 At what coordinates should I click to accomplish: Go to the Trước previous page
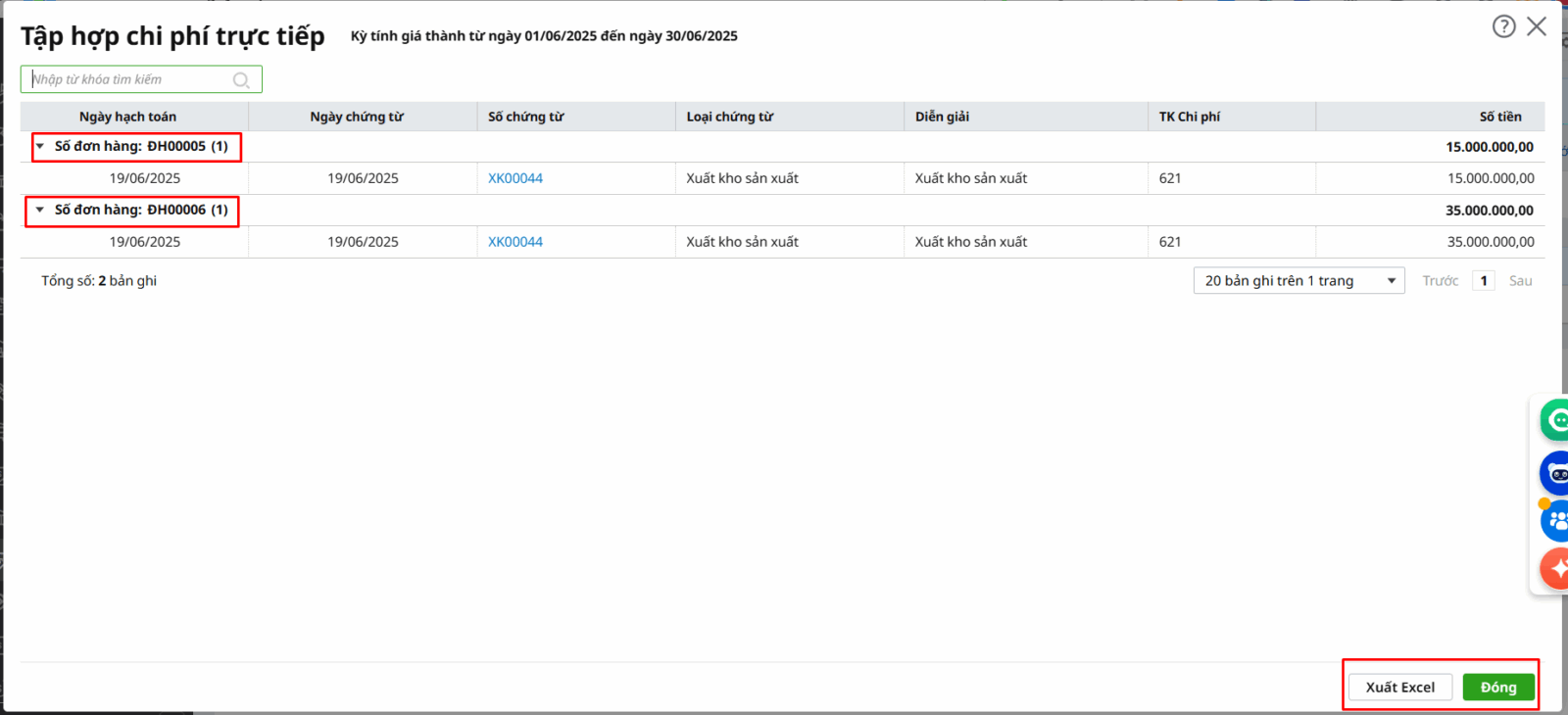pos(1440,281)
